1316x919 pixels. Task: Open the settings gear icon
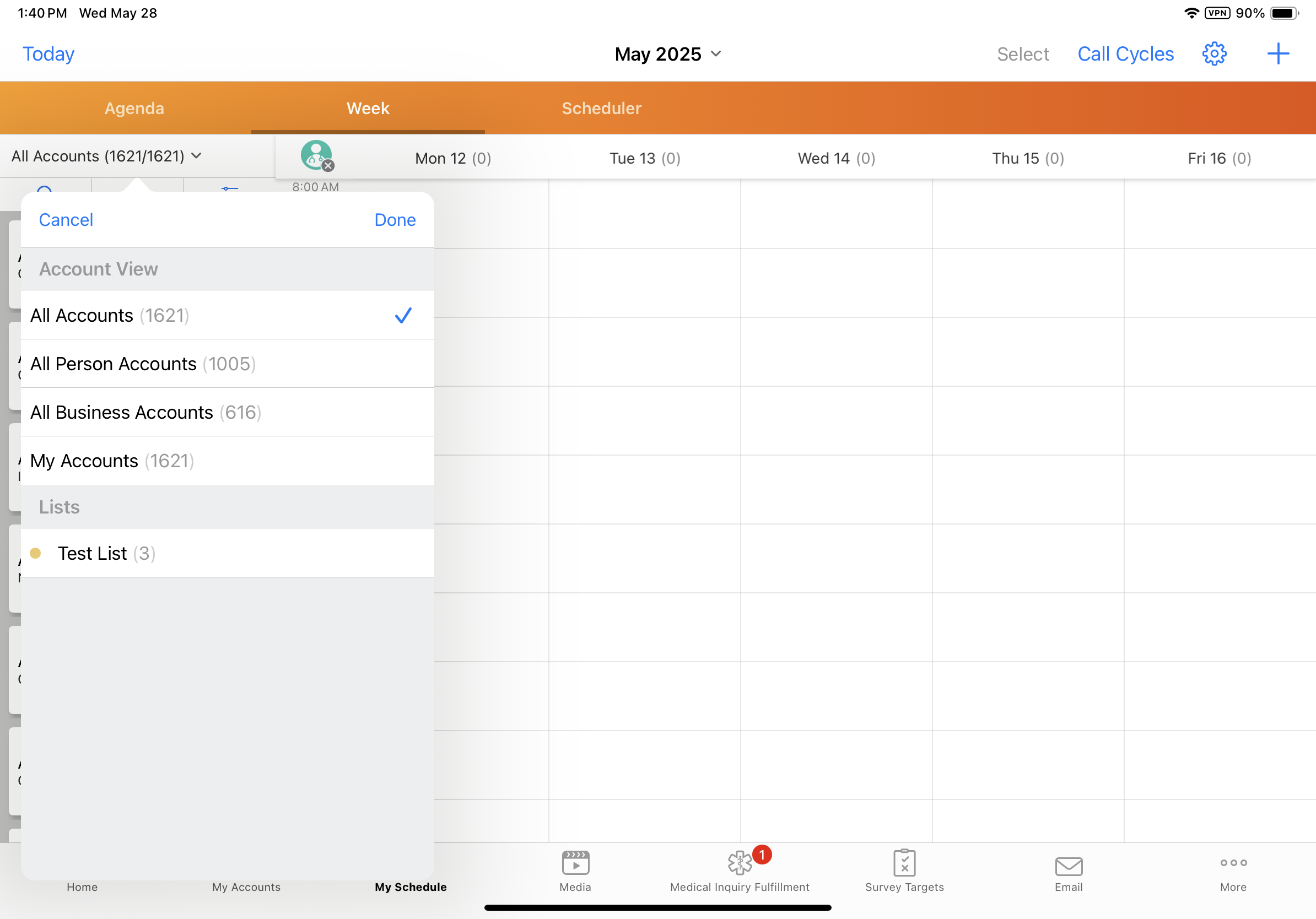point(1213,54)
